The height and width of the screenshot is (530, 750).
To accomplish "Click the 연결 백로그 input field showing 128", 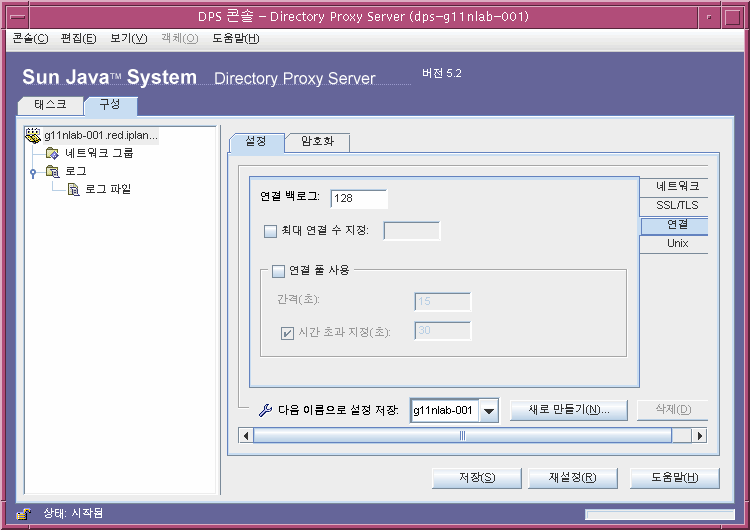I will [359, 199].
